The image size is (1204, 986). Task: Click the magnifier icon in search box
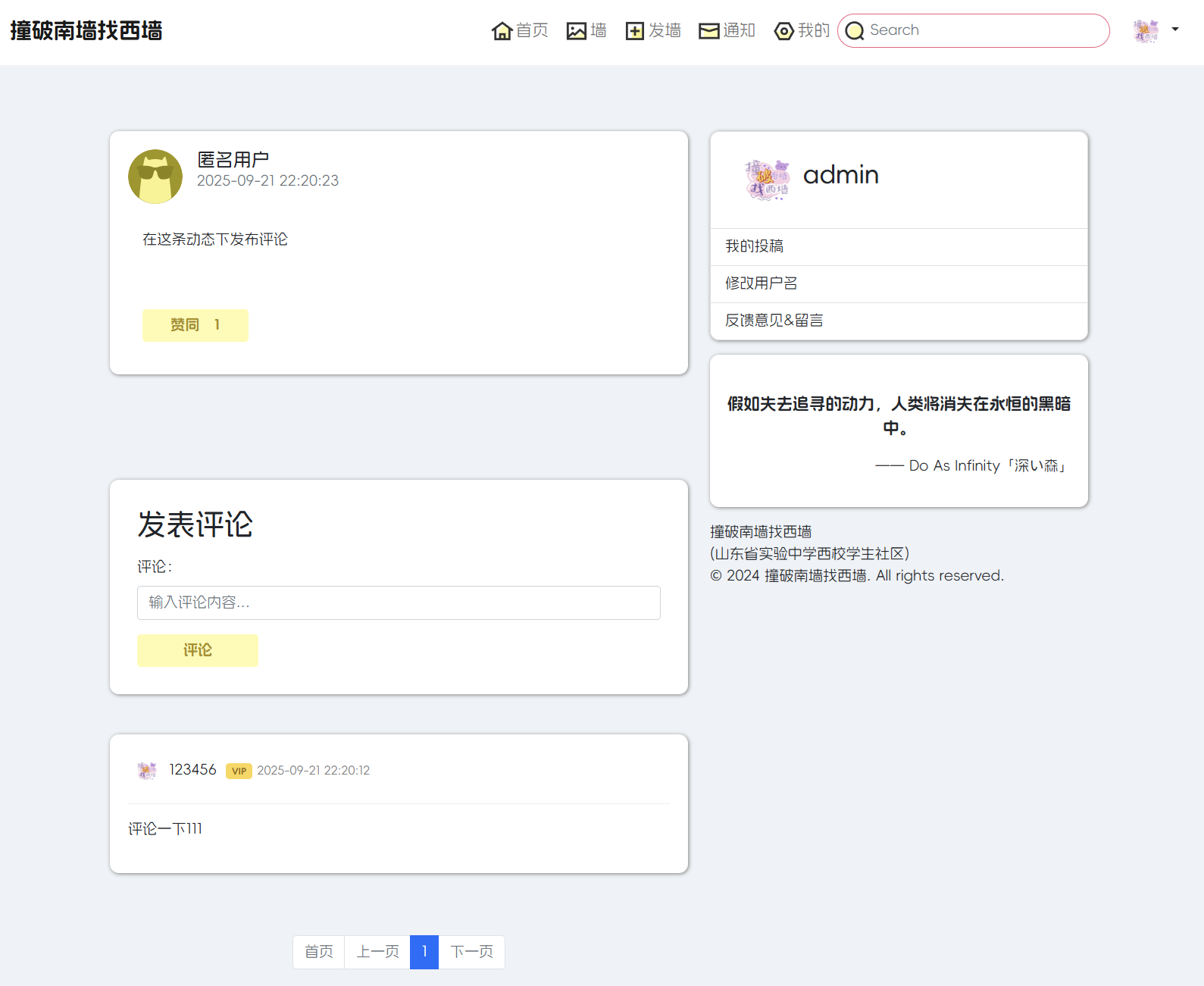(x=855, y=31)
